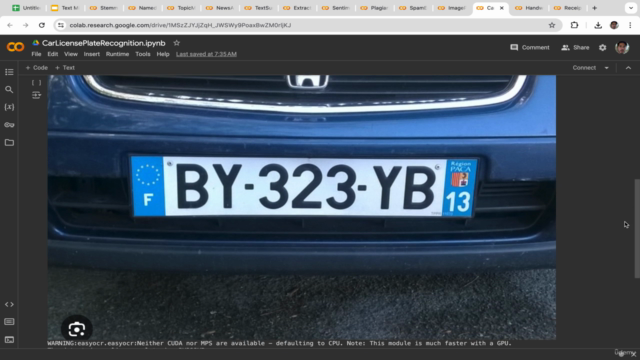Switch to the NewsA browser tab

coord(220,8)
